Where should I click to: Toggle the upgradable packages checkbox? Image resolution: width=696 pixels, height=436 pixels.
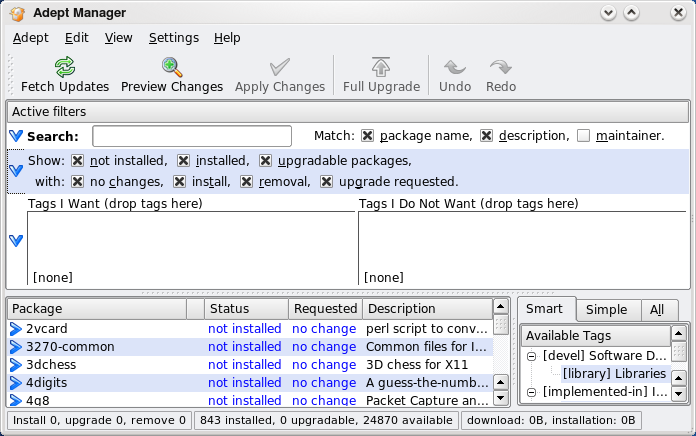[x=265, y=161]
